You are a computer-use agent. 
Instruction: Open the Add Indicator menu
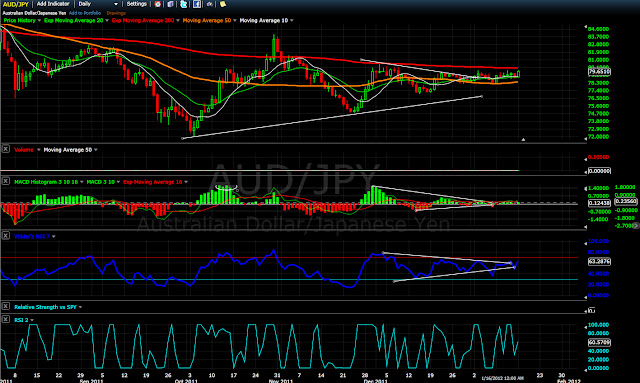(53, 4)
